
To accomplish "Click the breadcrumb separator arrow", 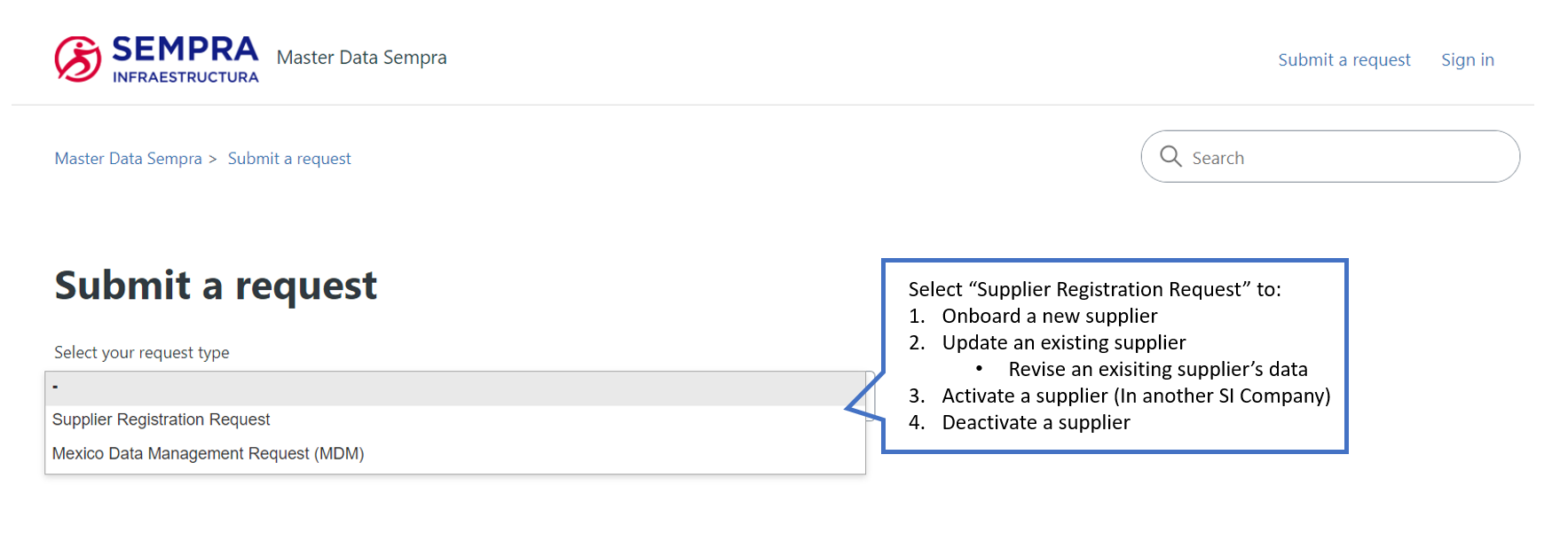I will (212, 158).
